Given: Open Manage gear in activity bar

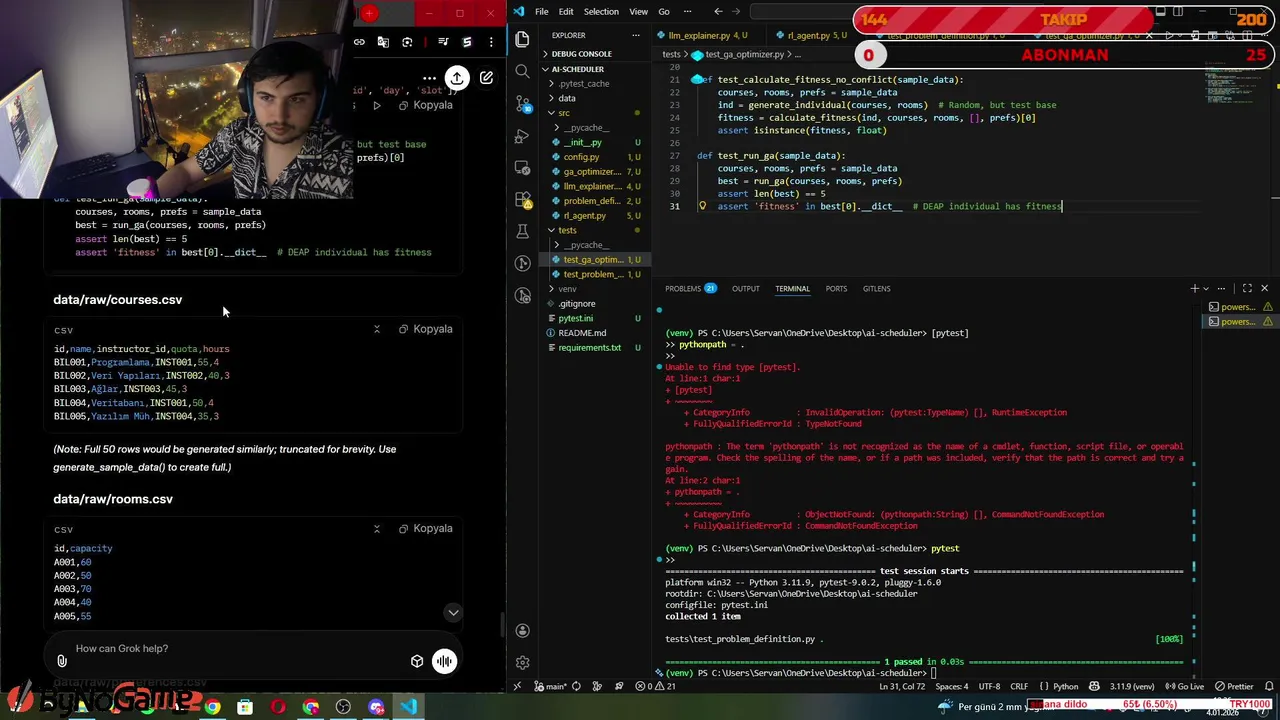Looking at the screenshot, I should 522,662.
